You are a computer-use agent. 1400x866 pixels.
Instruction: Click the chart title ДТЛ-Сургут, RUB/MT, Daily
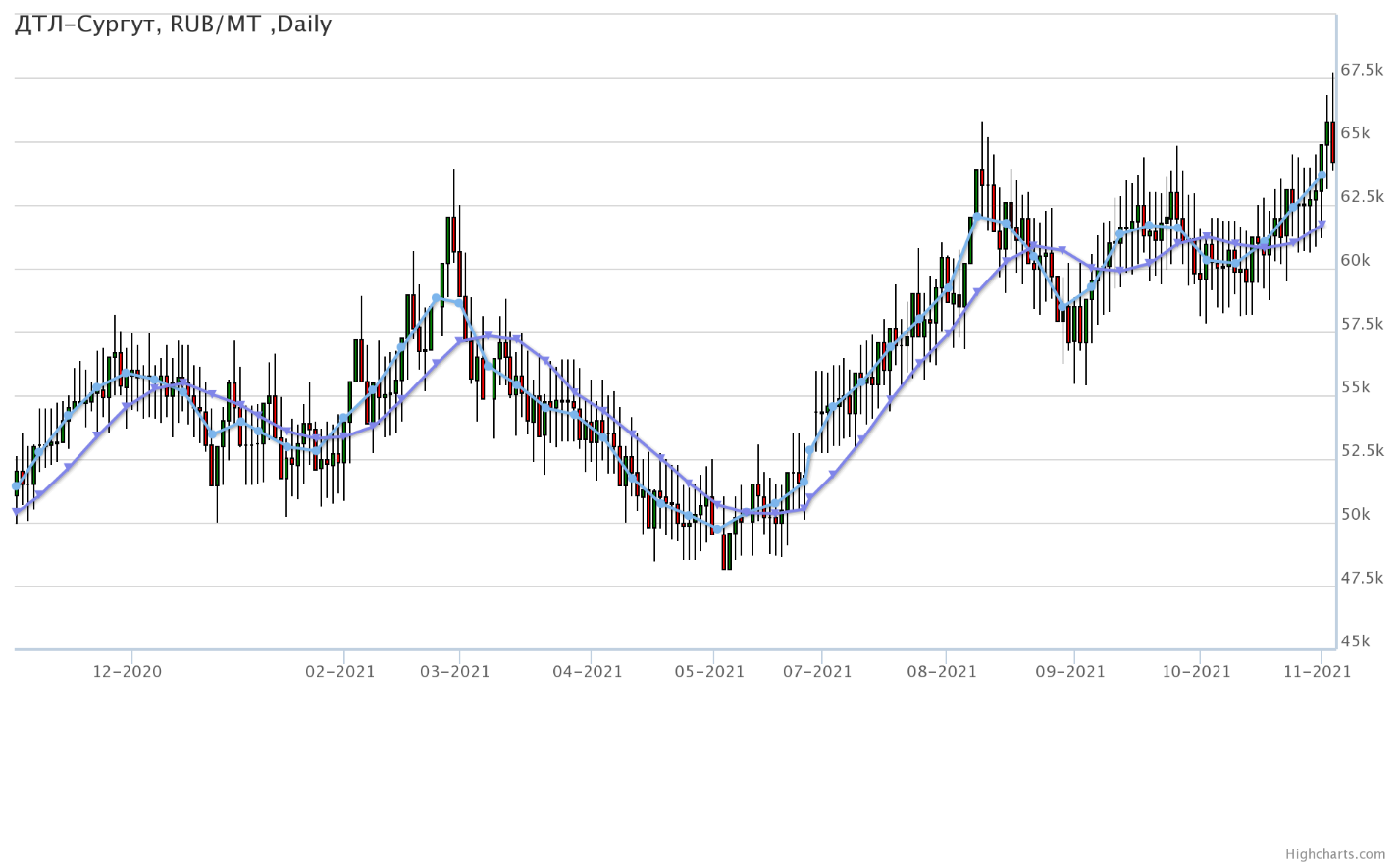(x=174, y=25)
